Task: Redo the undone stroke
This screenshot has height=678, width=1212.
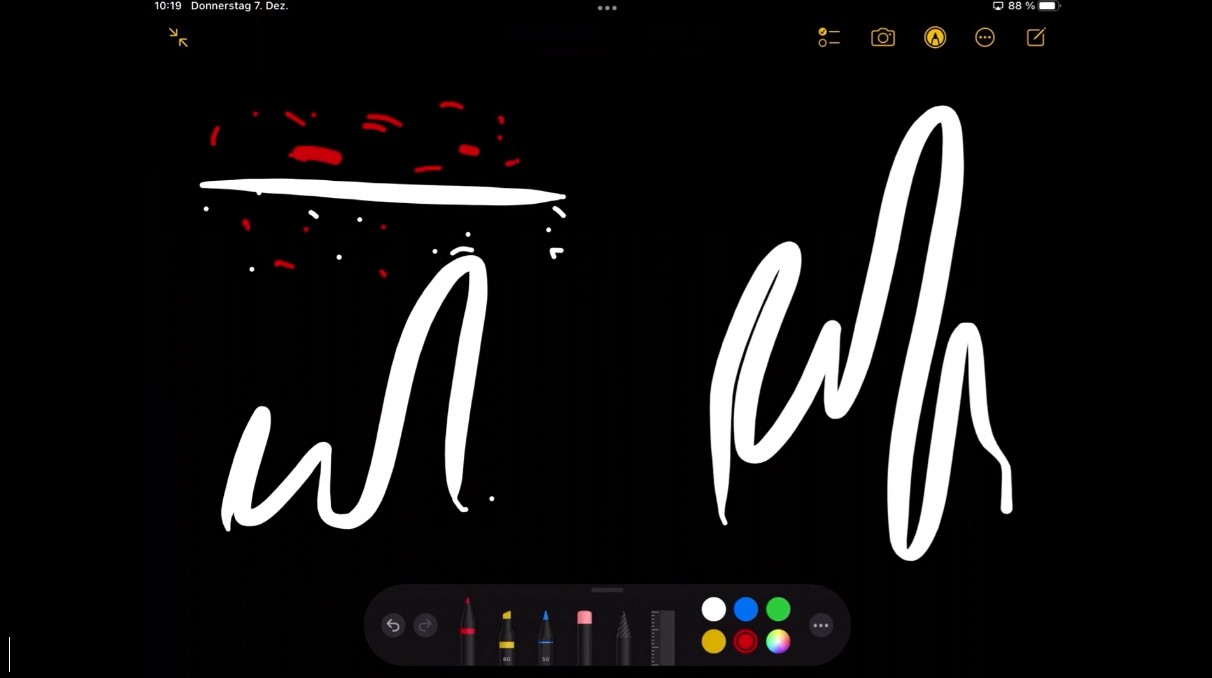Action: point(425,626)
